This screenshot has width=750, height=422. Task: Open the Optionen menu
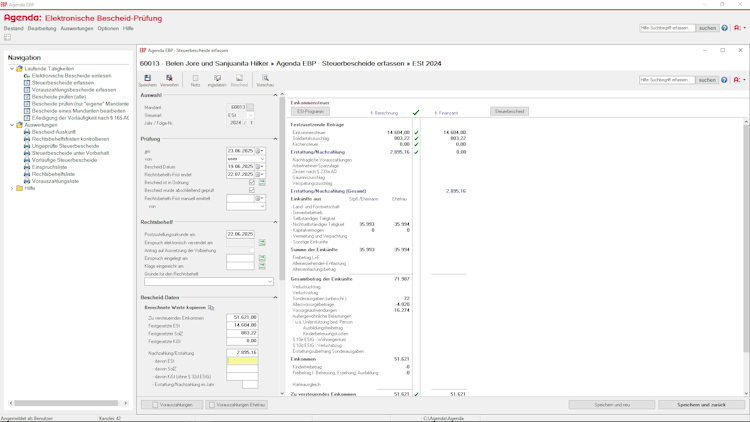click(x=108, y=28)
